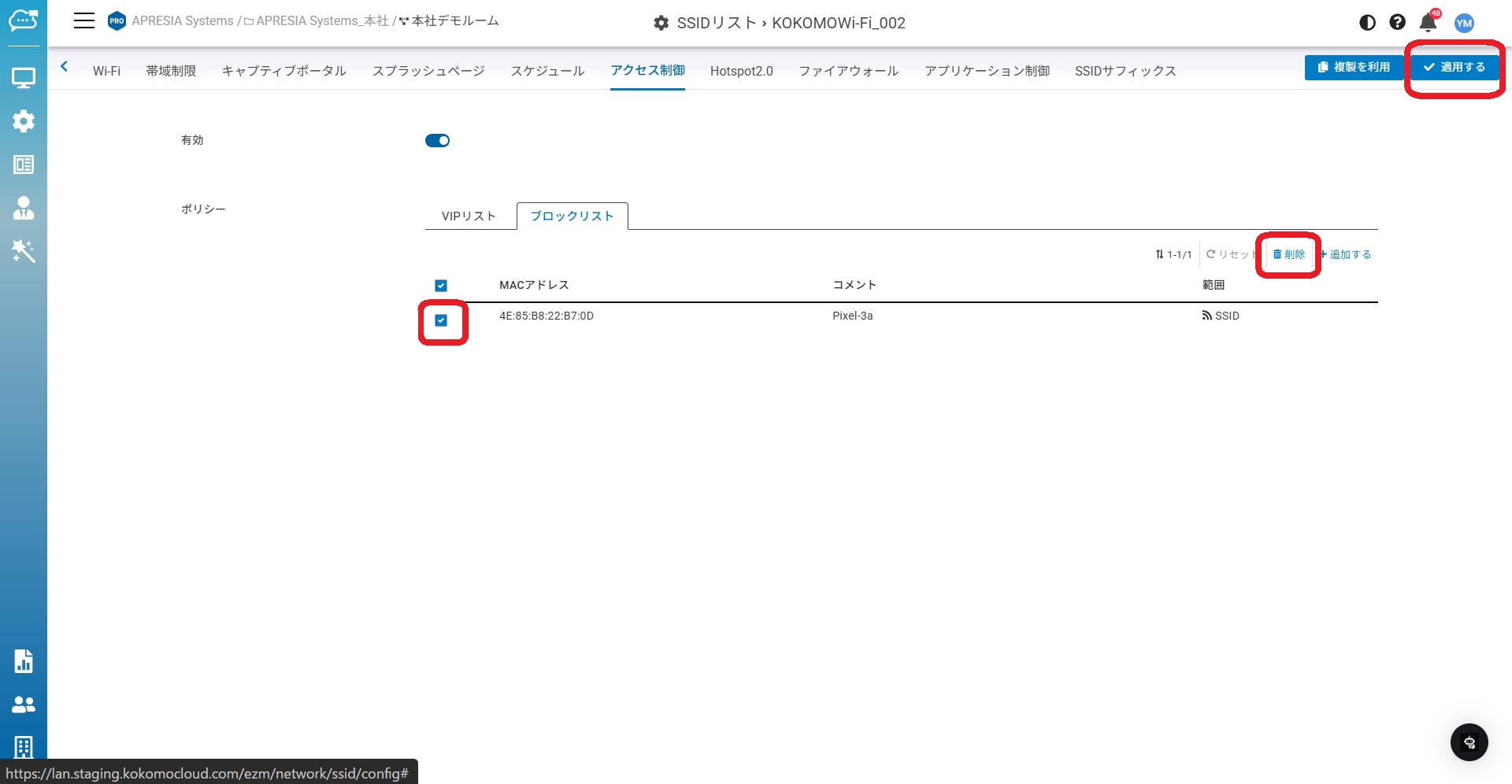Click the 1-1/1 sort pagination control

click(x=1173, y=254)
